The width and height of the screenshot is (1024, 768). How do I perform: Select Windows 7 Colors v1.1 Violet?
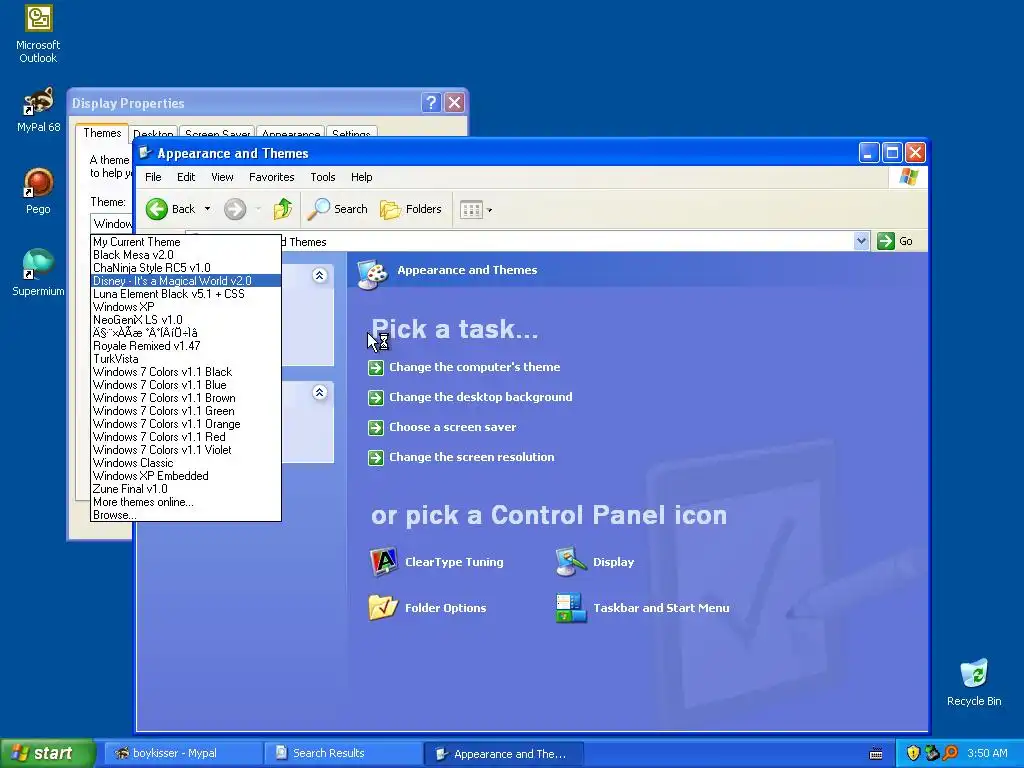coord(186,450)
